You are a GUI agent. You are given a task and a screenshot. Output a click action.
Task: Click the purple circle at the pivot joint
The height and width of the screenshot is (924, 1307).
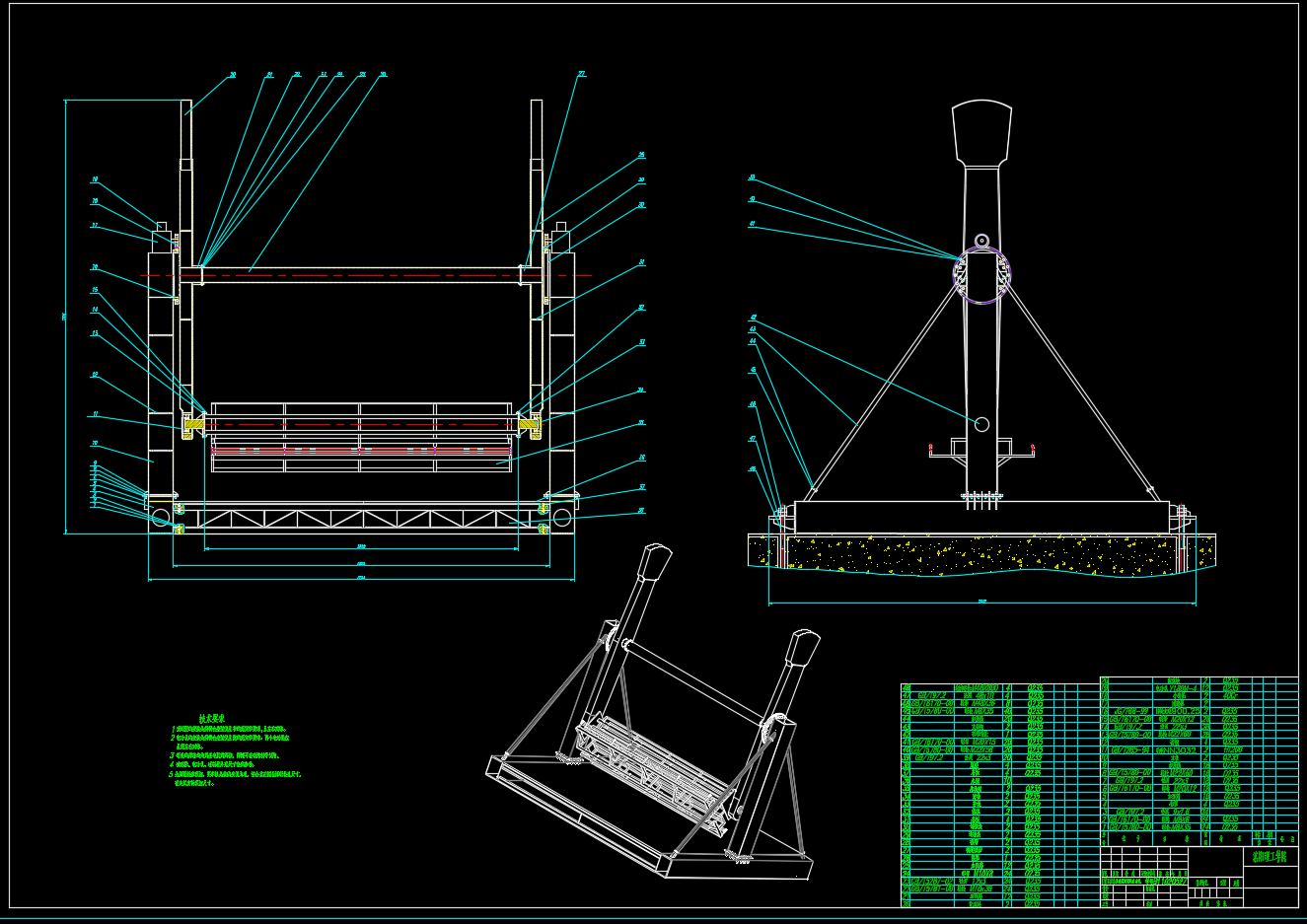click(981, 275)
